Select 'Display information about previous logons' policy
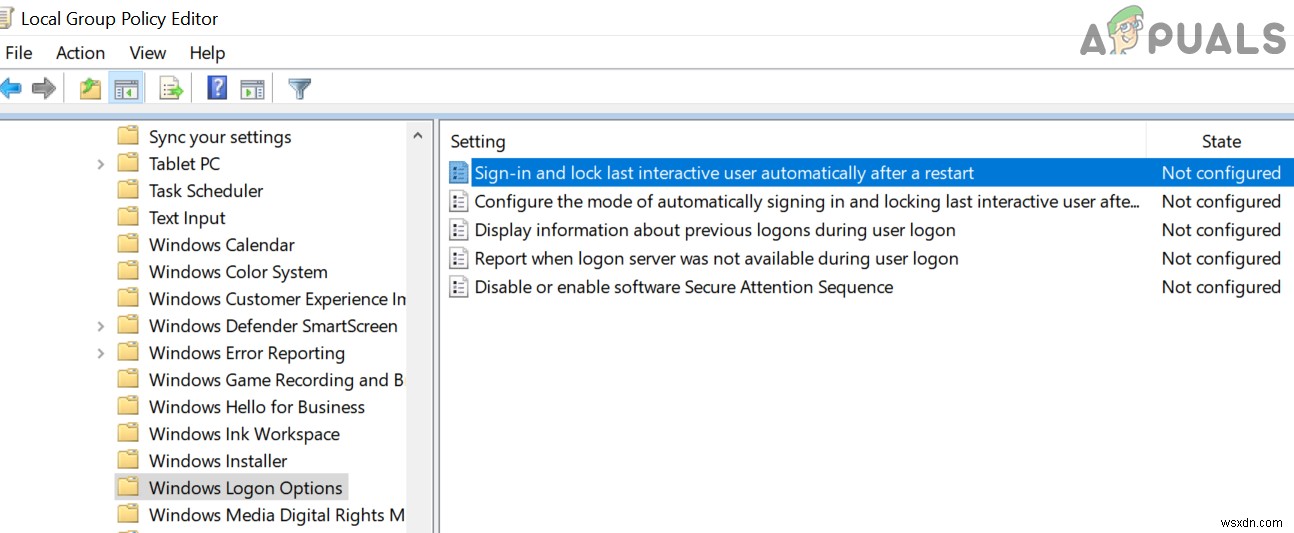 (x=714, y=230)
